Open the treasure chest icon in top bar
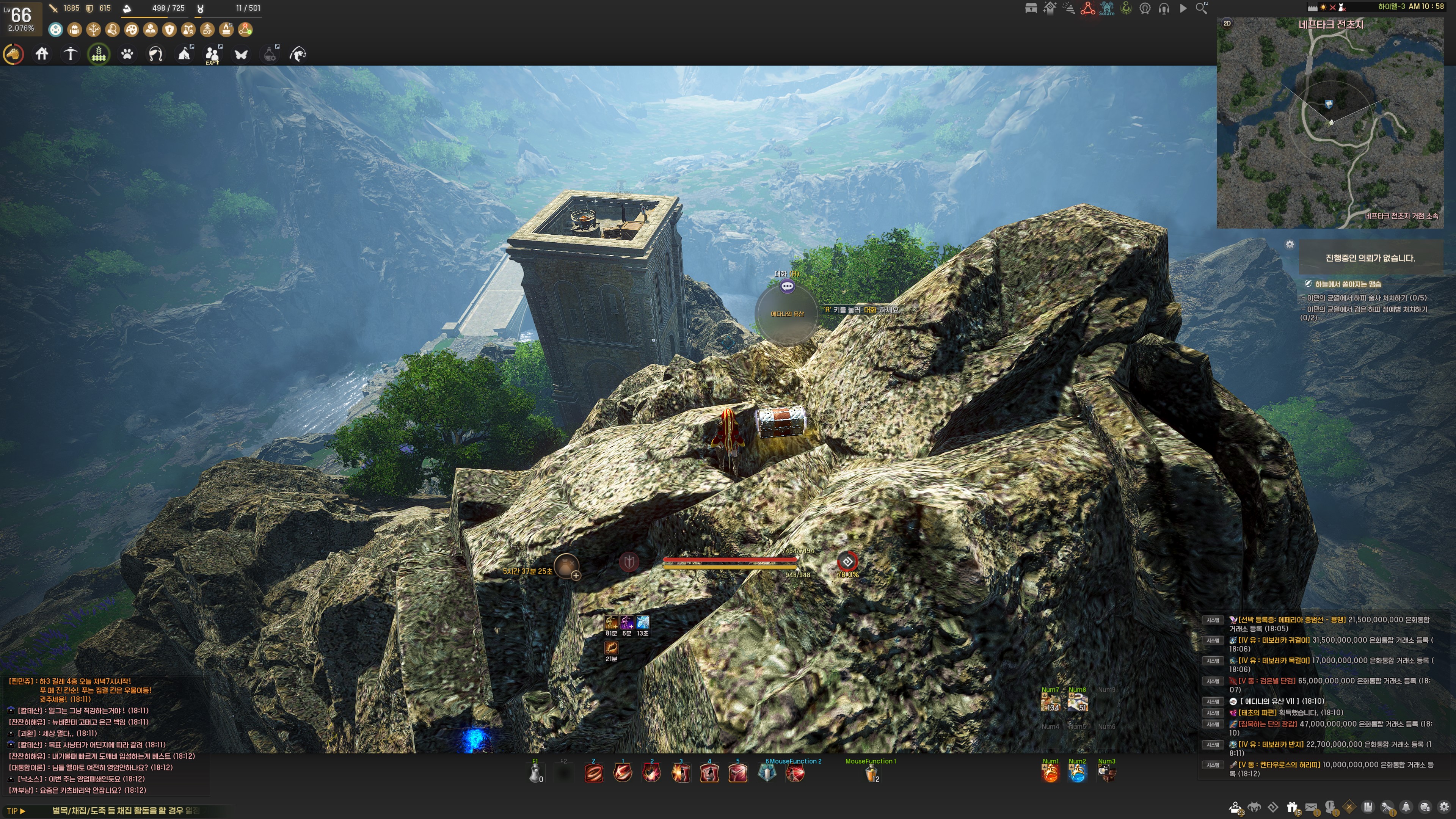The width and height of the screenshot is (1456, 819). 1031,8
